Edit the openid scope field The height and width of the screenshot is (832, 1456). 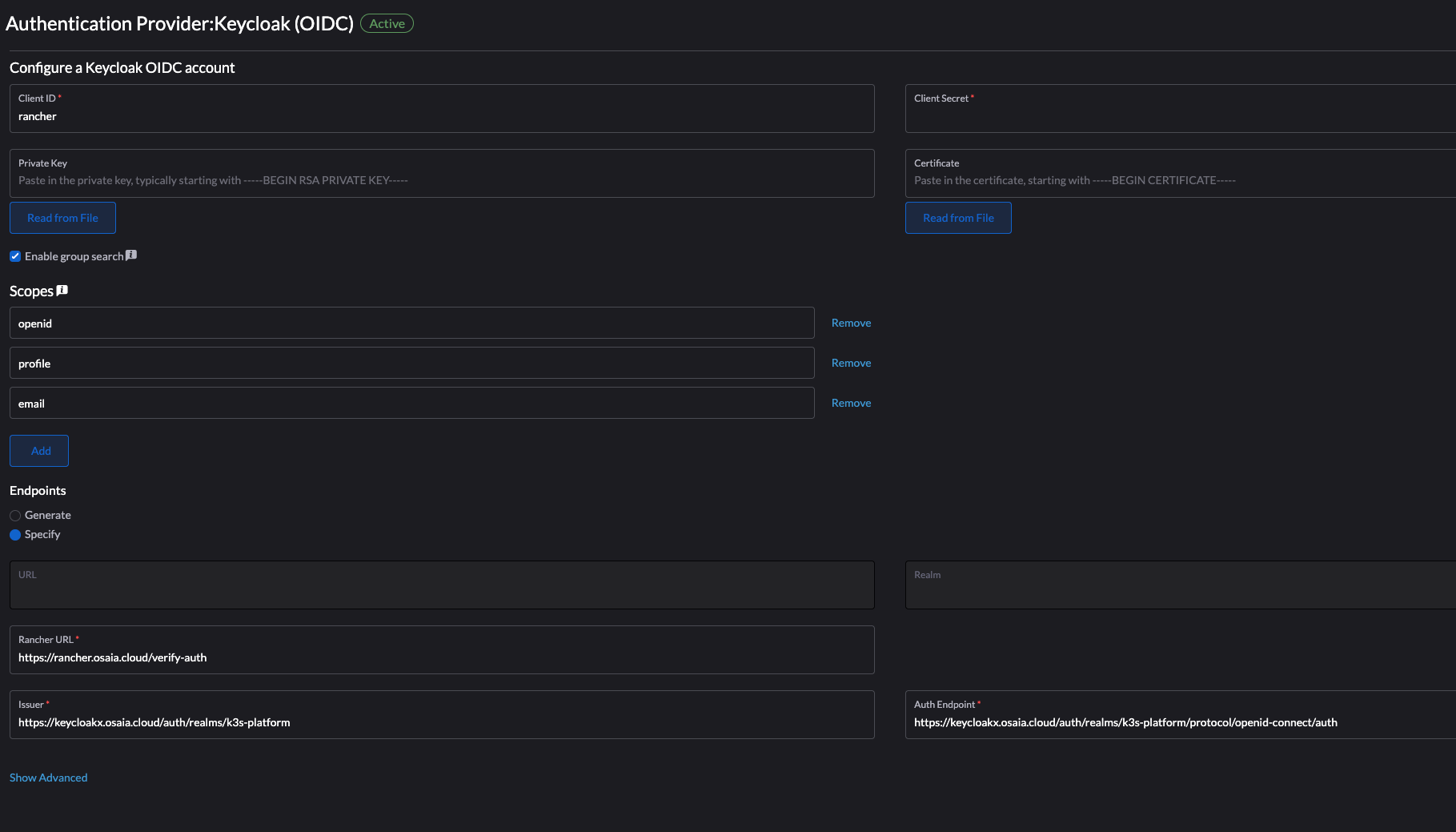412,323
